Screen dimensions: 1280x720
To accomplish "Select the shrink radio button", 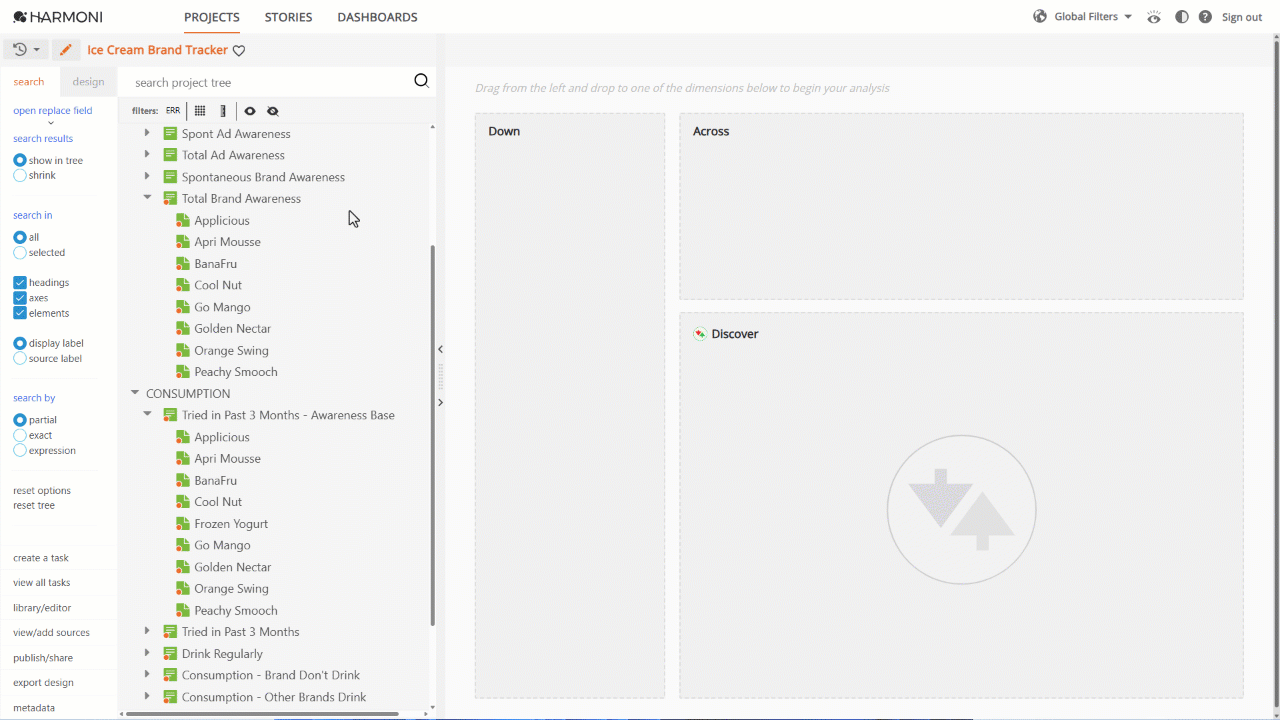I will 20,175.
